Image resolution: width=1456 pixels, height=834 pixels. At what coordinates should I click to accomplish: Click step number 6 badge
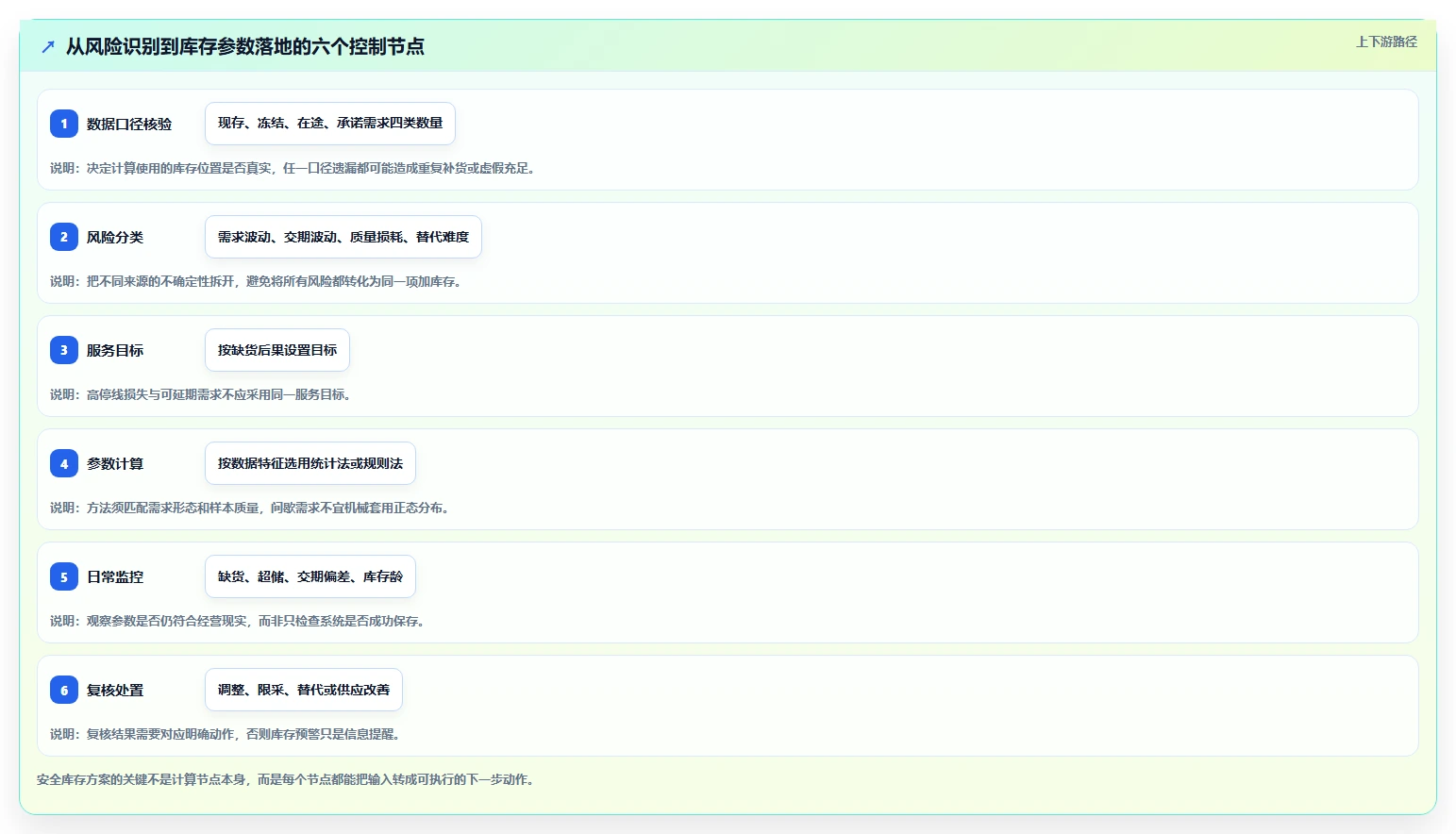click(64, 690)
